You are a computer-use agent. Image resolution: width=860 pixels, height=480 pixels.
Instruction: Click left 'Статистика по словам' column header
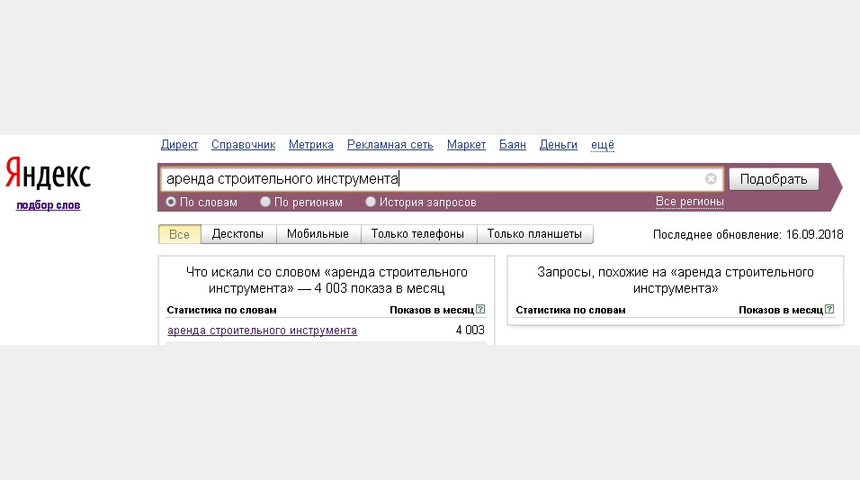(x=222, y=310)
